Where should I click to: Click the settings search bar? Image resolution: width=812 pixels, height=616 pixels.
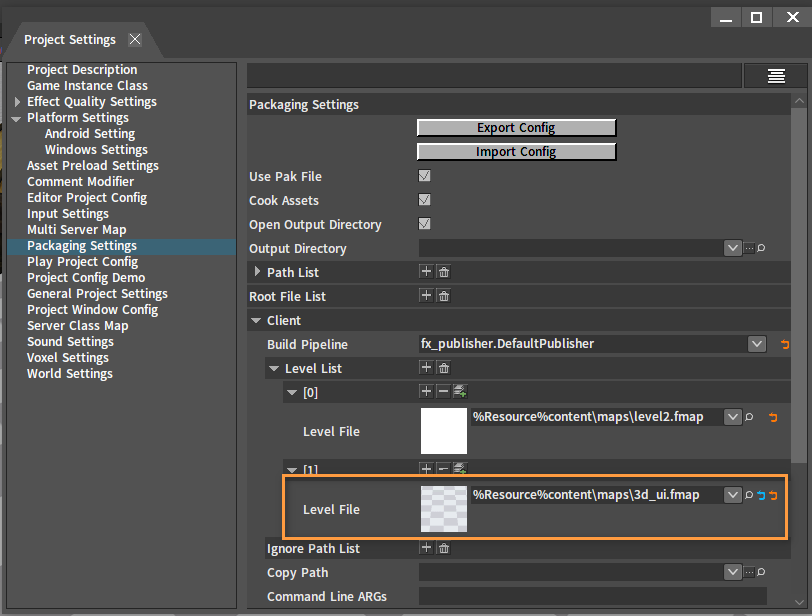[494, 76]
